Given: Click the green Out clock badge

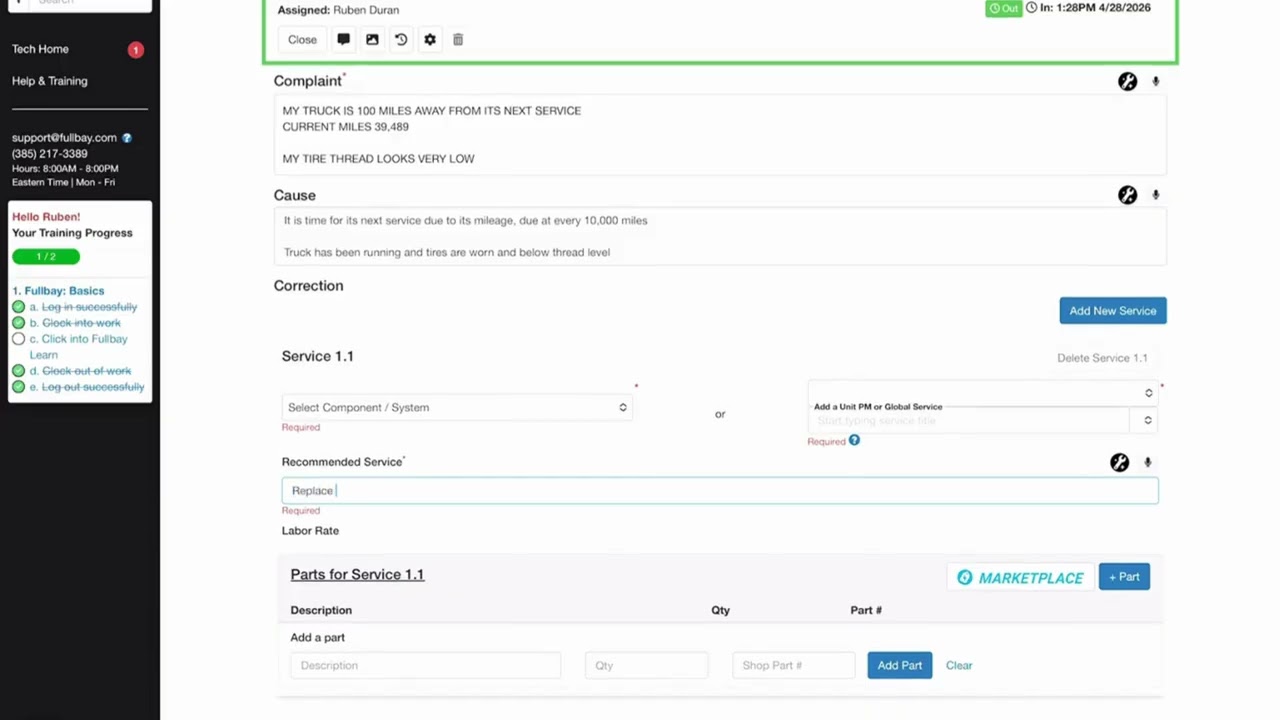Looking at the screenshot, I should click(1003, 8).
